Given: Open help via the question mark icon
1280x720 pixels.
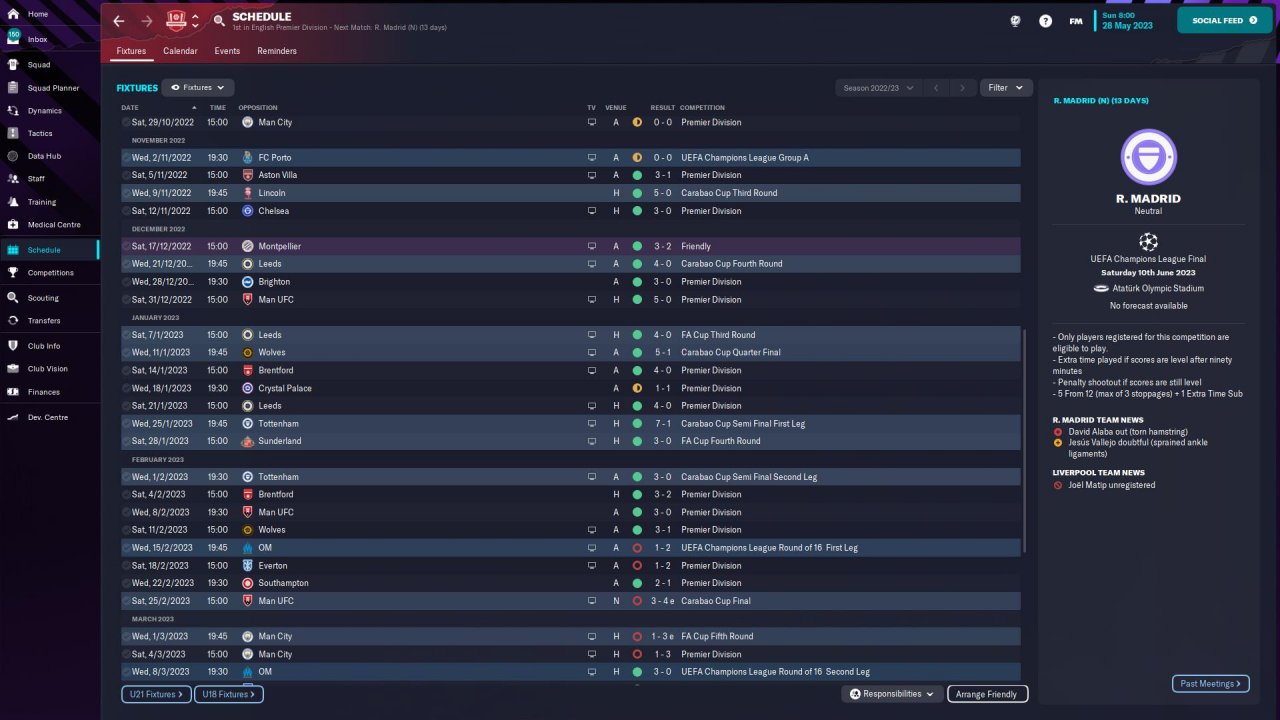Looking at the screenshot, I should coord(1045,21).
